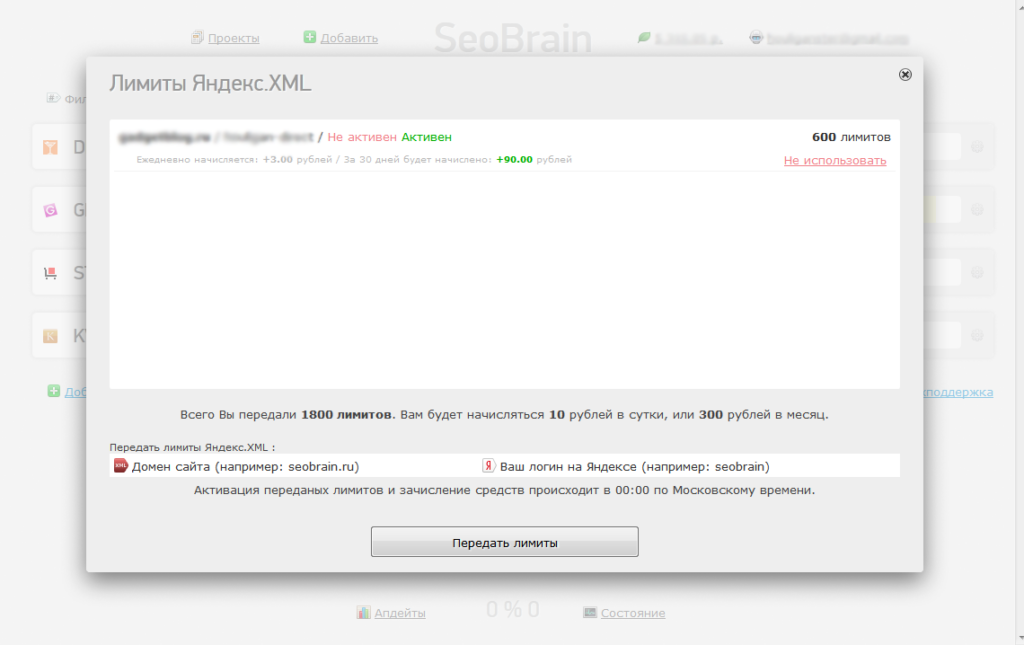Viewport: 1024px width, 645px height.
Task: Click the page scrollbar down arrow
Action: point(1020,639)
